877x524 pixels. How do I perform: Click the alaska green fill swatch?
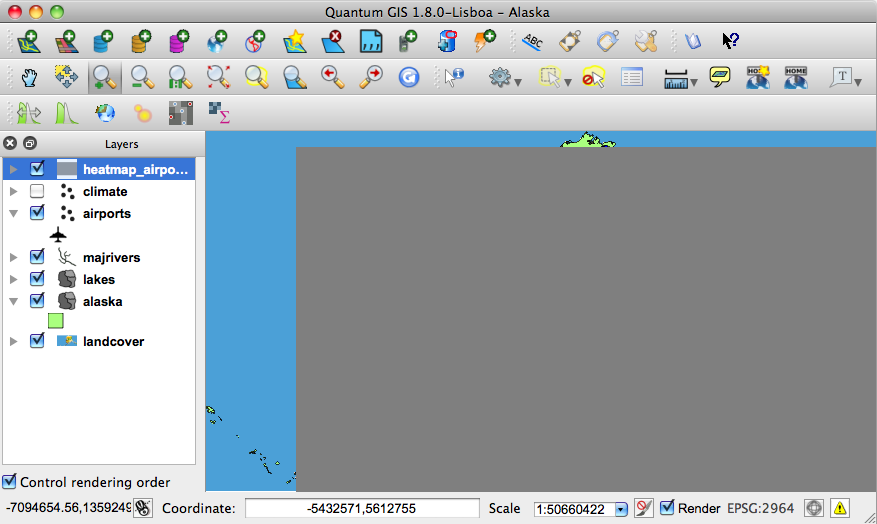tap(56, 321)
